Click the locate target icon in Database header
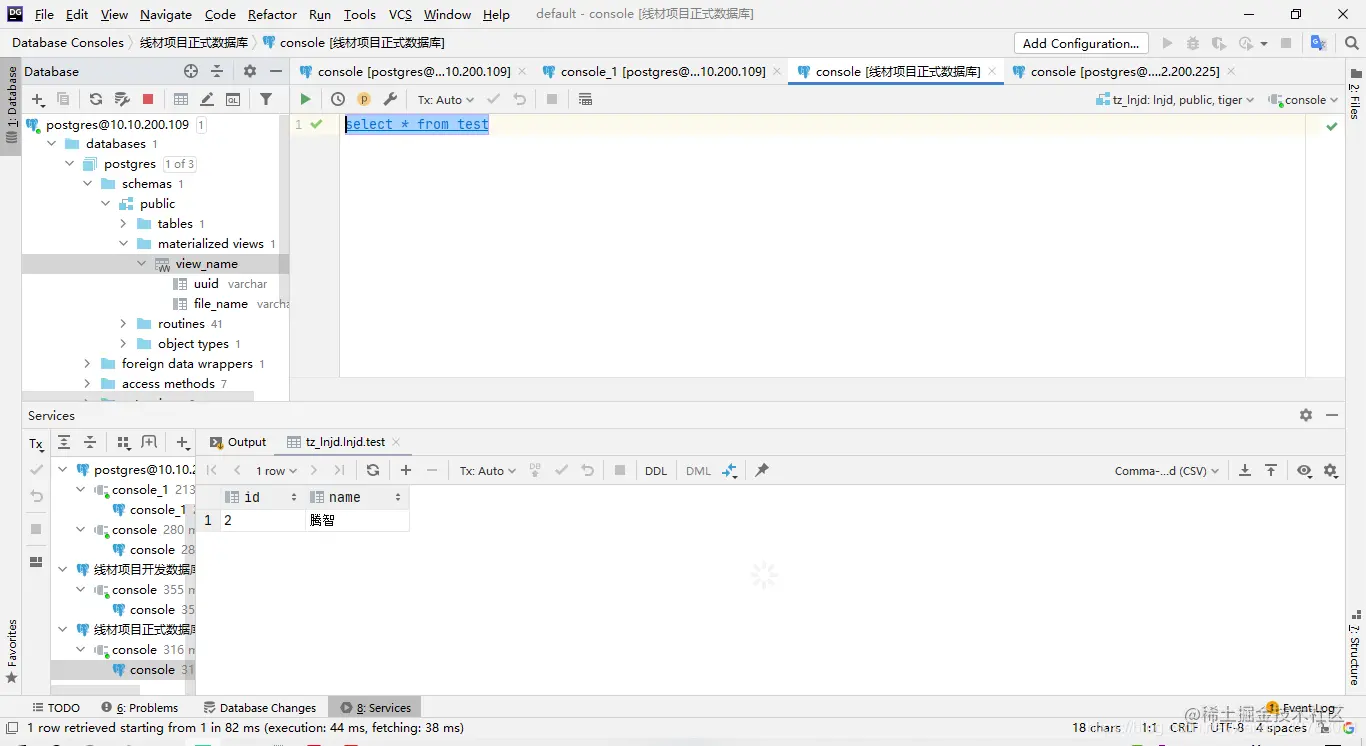Image resolution: width=1366 pixels, height=746 pixels. click(191, 71)
